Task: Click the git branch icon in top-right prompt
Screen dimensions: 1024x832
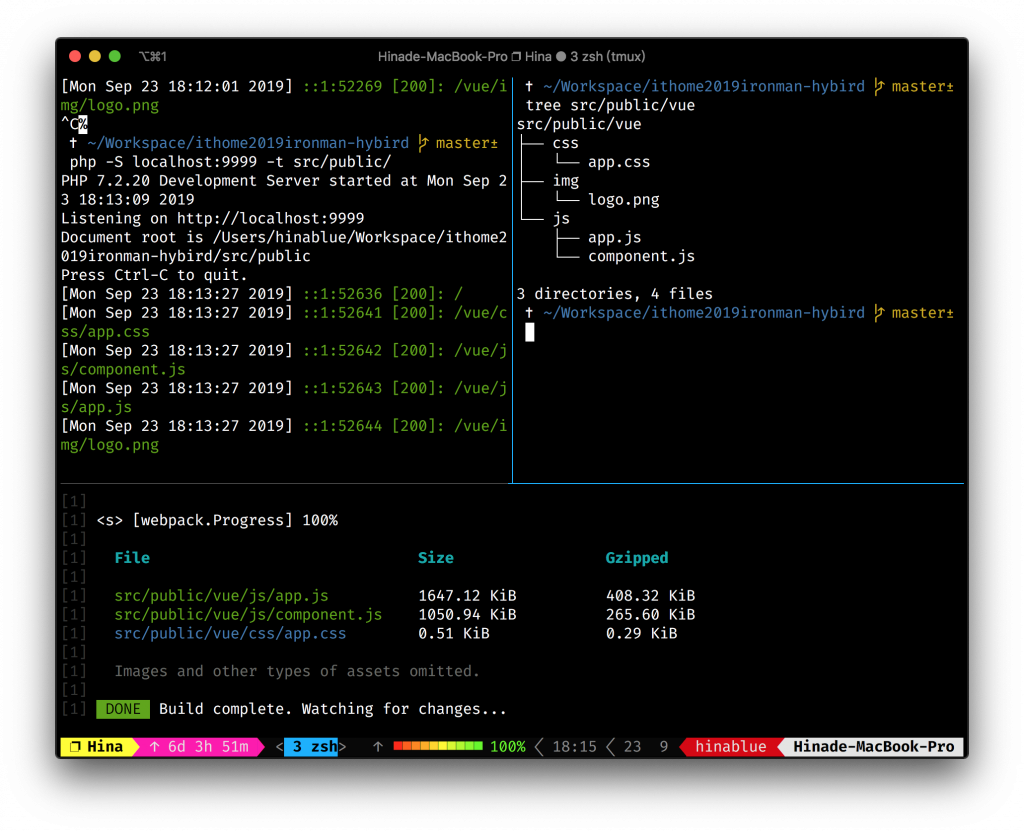Action: (x=879, y=86)
